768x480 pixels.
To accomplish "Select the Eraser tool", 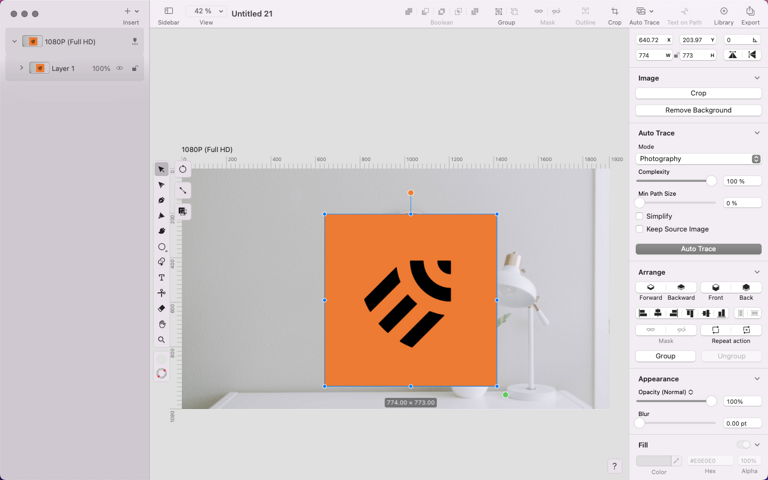I will [x=161, y=309].
